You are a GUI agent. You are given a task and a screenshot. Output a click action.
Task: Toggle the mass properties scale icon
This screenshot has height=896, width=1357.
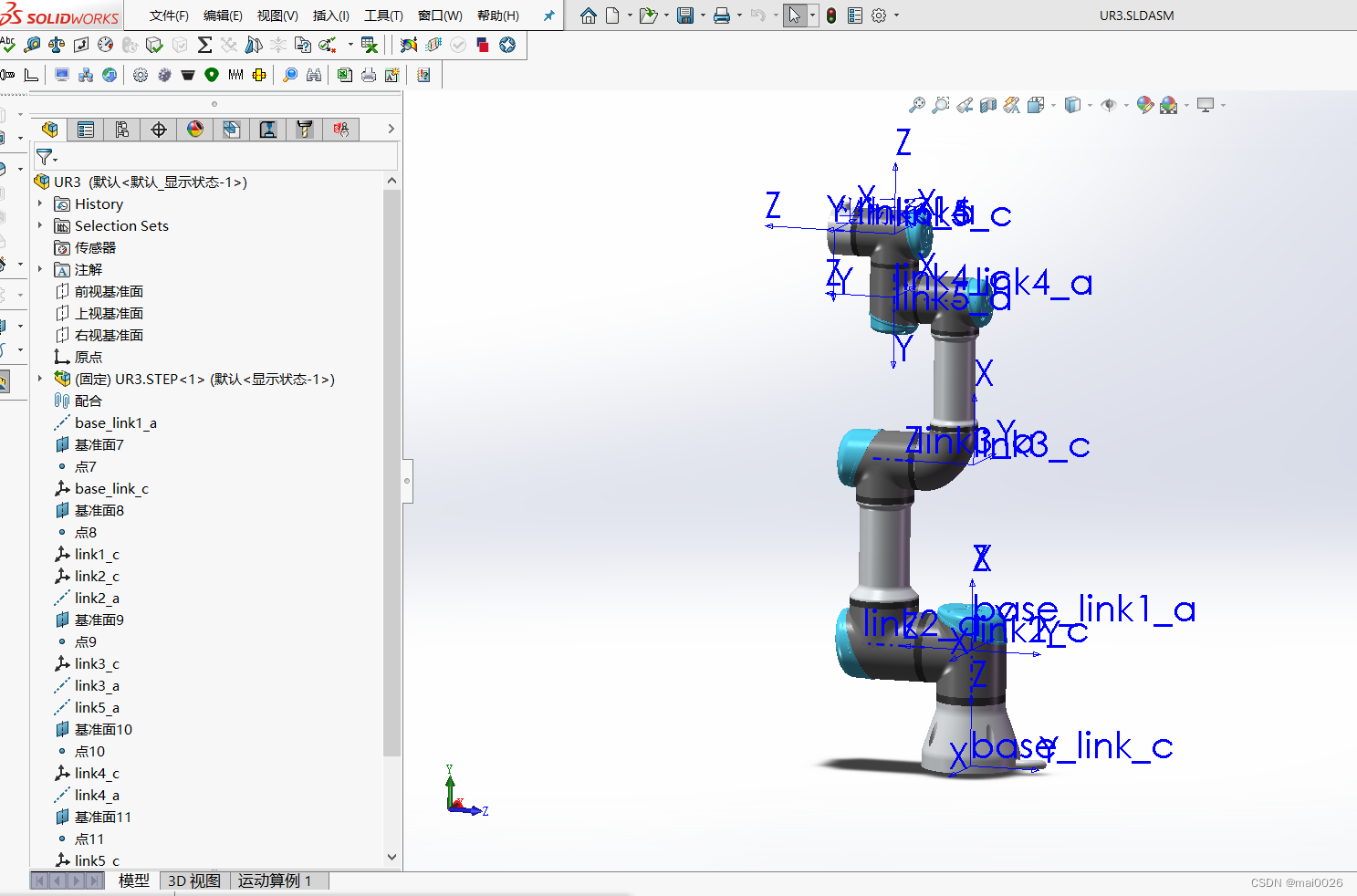point(57,45)
